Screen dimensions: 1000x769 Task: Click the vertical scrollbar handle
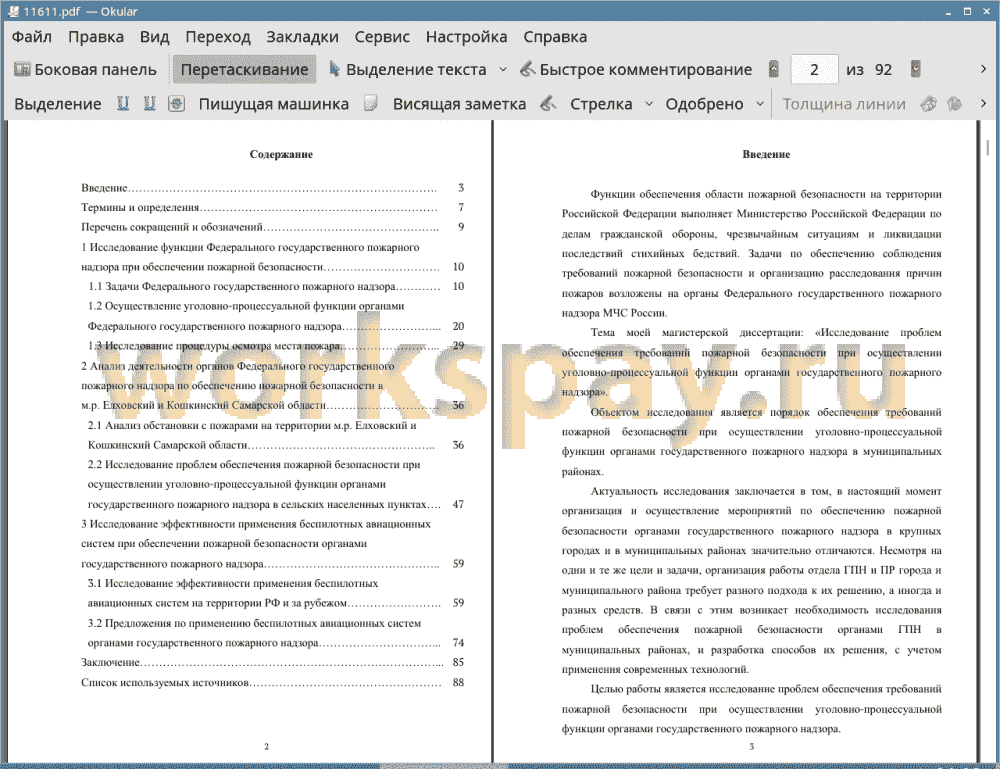987,147
